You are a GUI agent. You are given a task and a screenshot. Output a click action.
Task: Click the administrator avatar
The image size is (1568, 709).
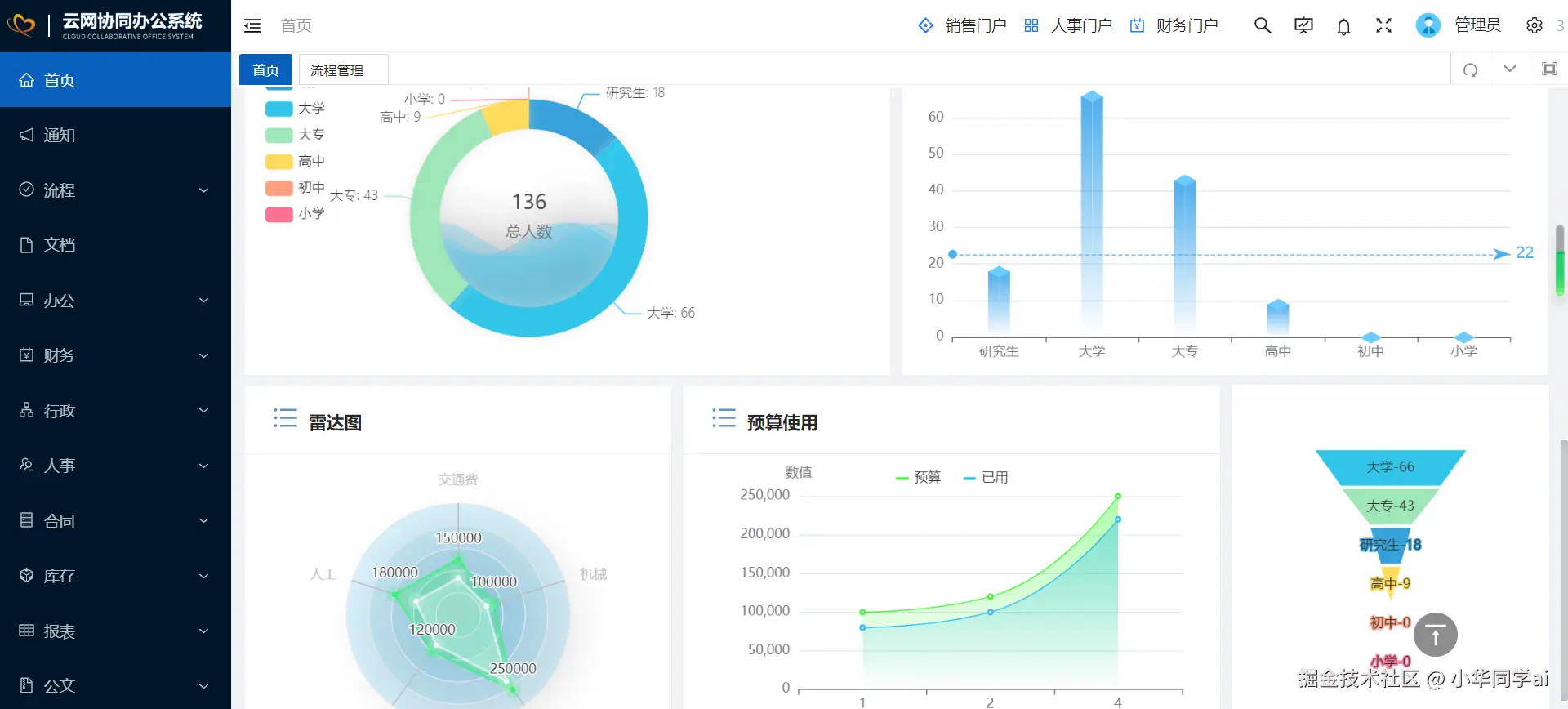point(1428,25)
